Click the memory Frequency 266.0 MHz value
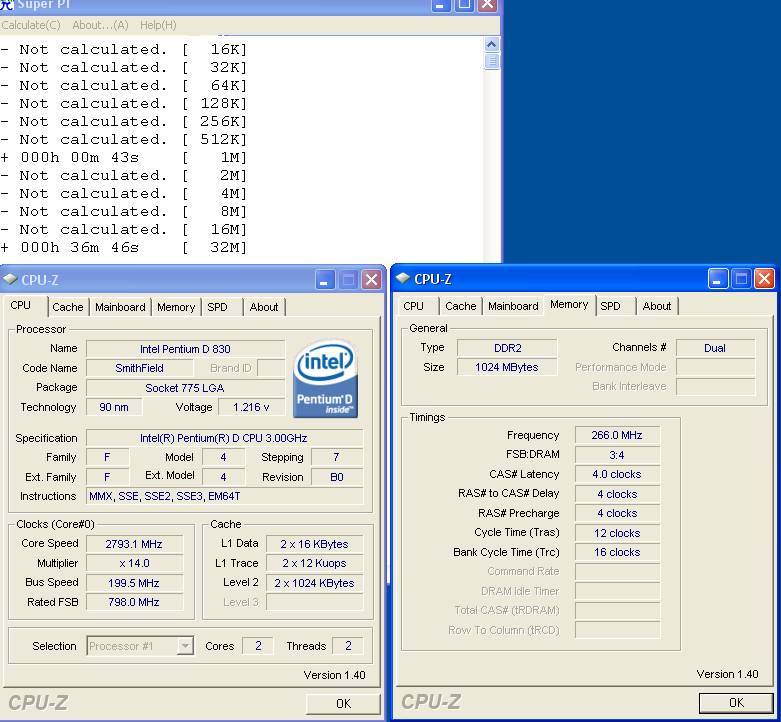 (617, 435)
